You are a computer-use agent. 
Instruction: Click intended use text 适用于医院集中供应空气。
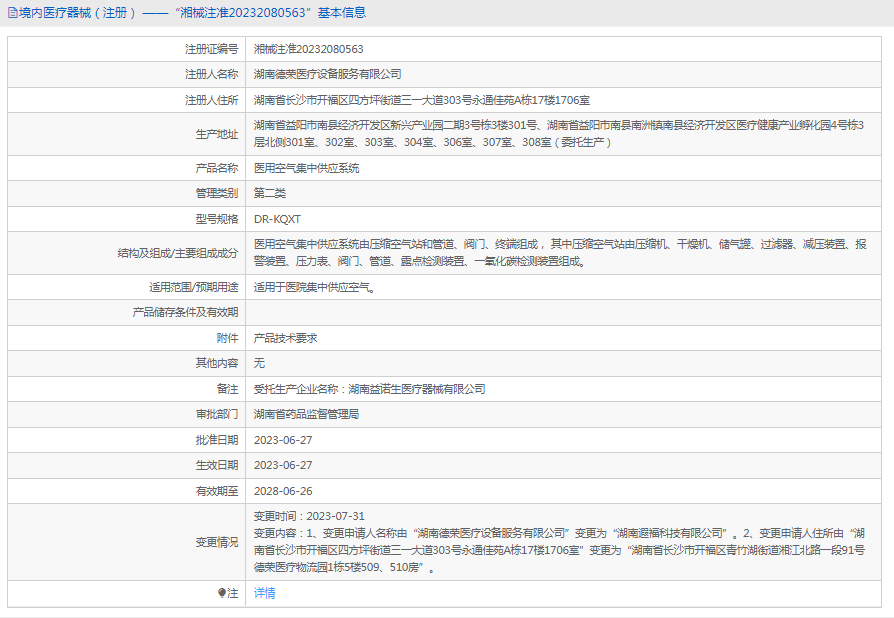click(x=314, y=287)
